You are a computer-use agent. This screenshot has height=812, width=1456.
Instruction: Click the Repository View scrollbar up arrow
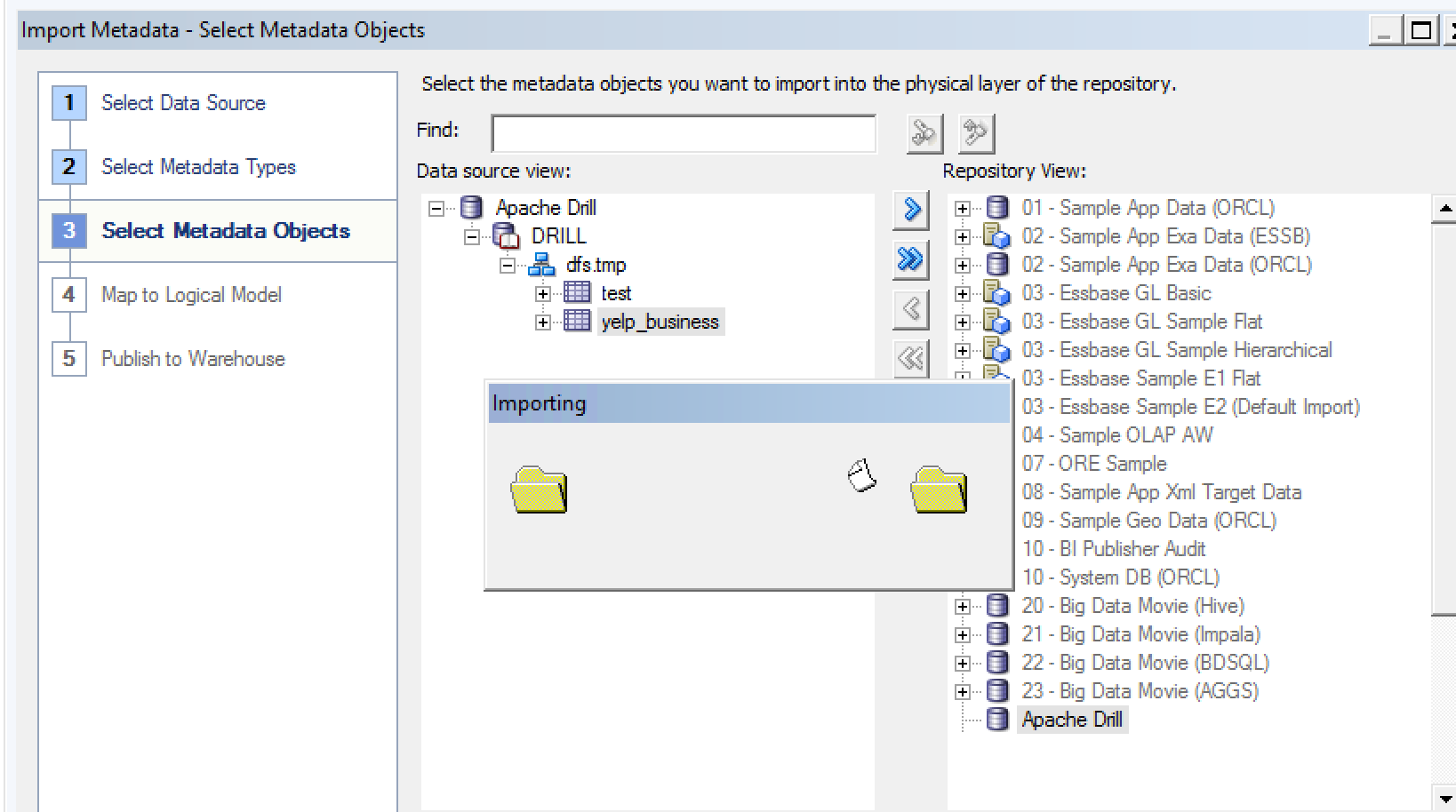(1444, 210)
